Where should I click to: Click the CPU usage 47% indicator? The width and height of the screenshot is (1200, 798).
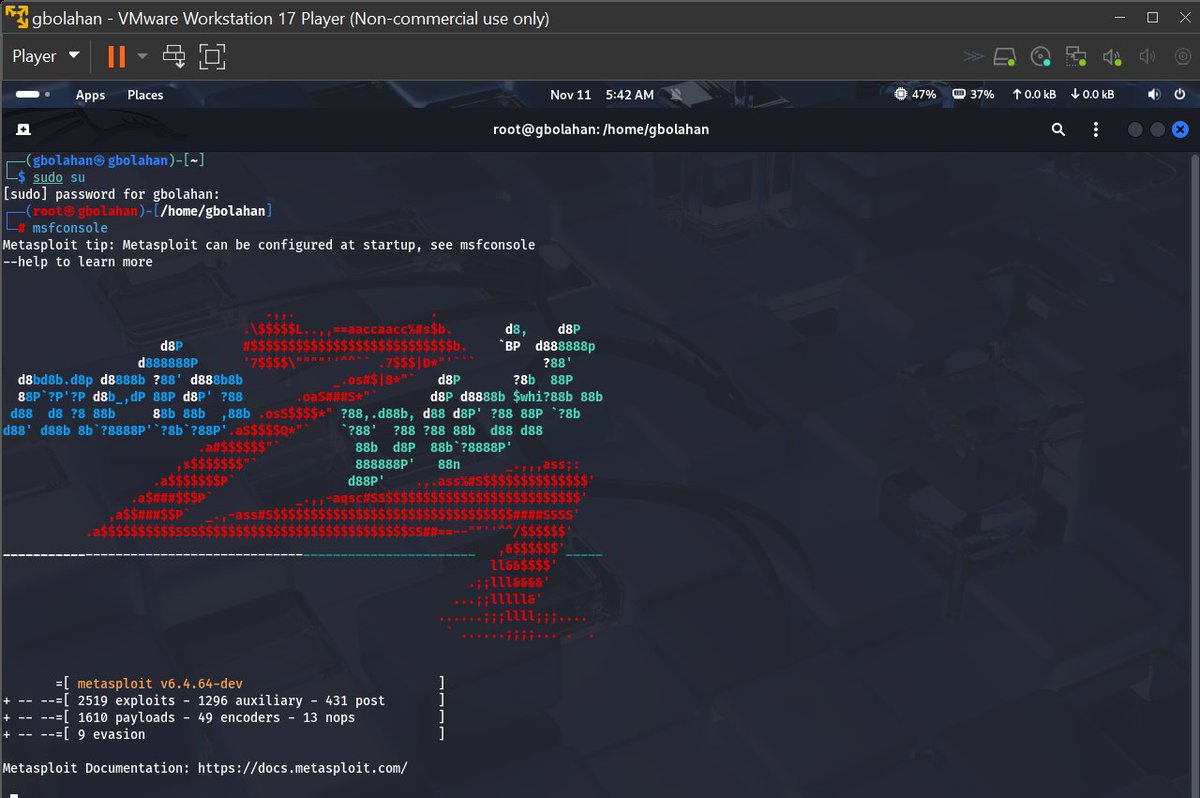coord(915,95)
